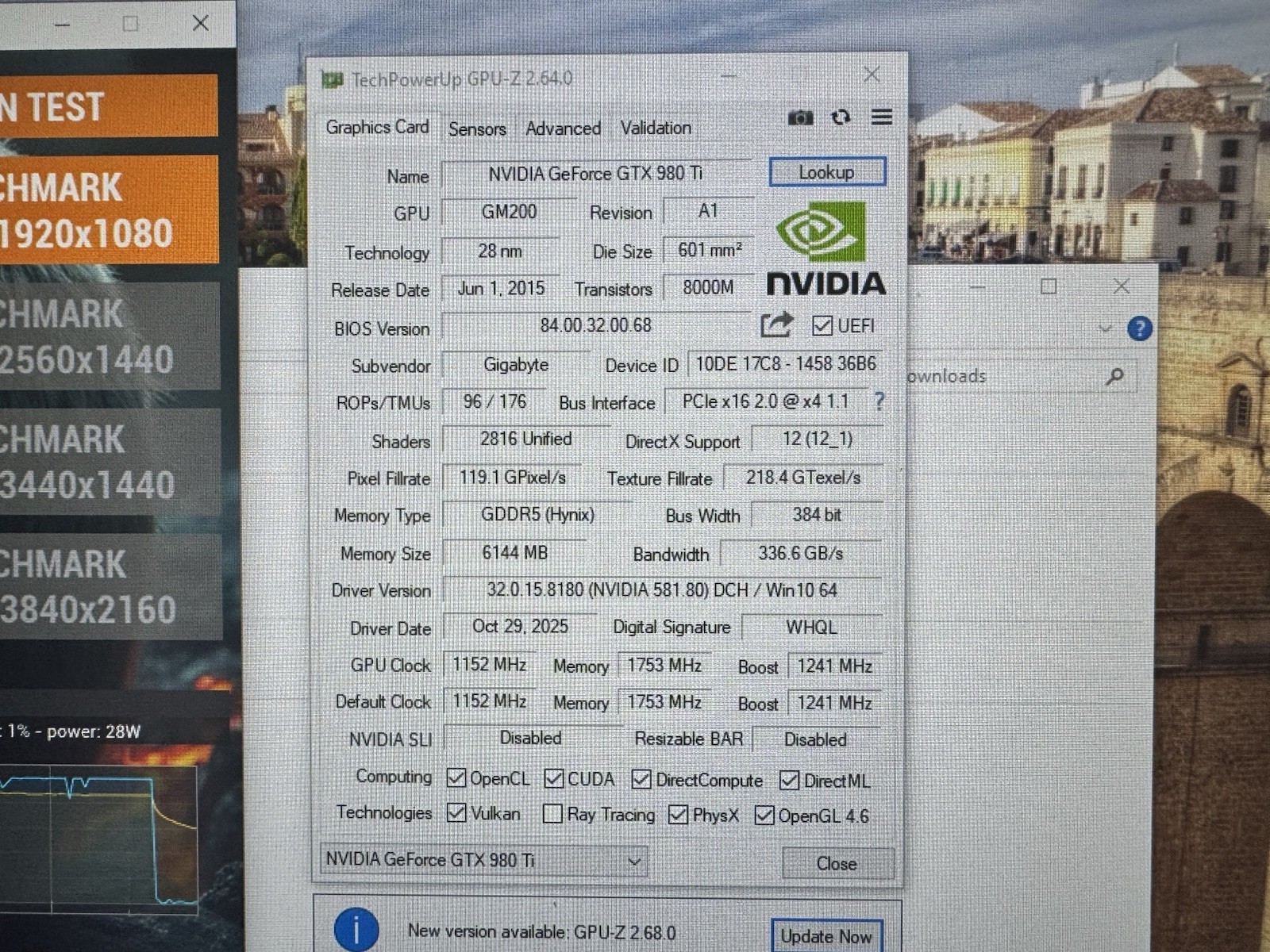Click the NVIDIA SLI value Disabled
The height and width of the screenshot is (952, 1270).
tap(530, 738)
